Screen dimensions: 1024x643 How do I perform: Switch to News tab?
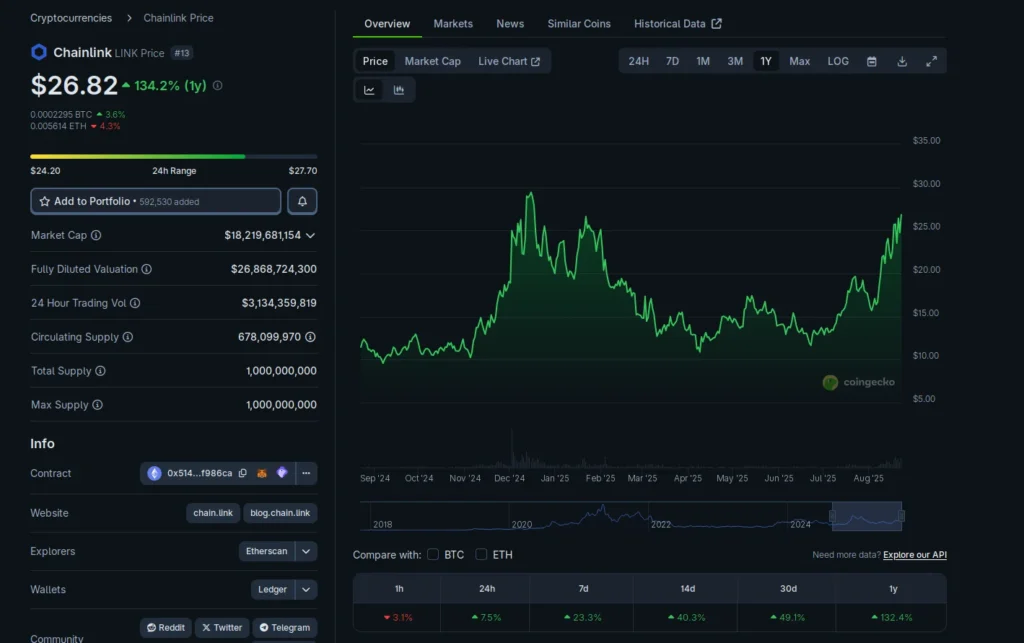point(510,24)
